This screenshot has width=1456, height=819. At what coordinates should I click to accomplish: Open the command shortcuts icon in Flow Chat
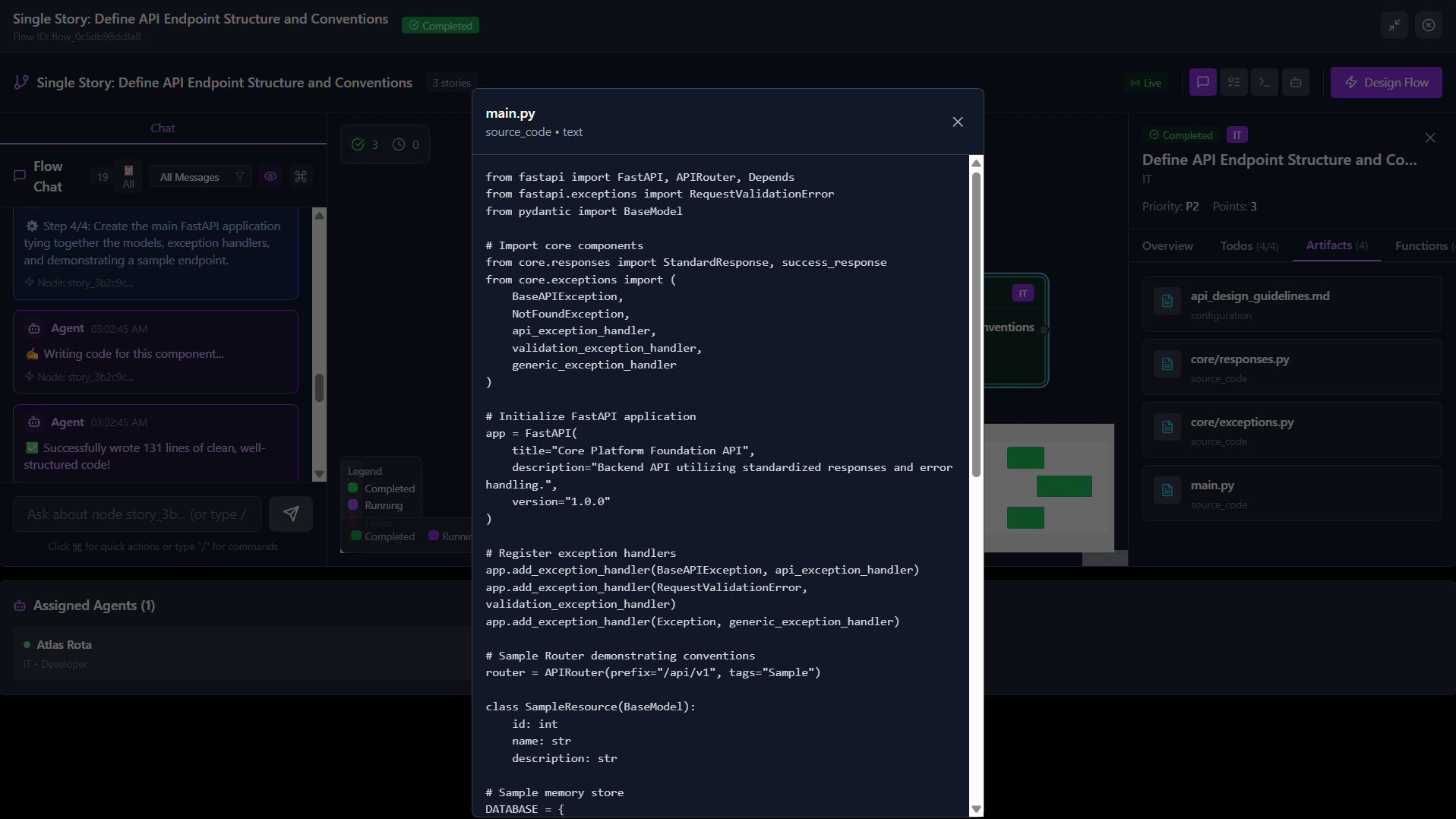click(x=301, y=176)
